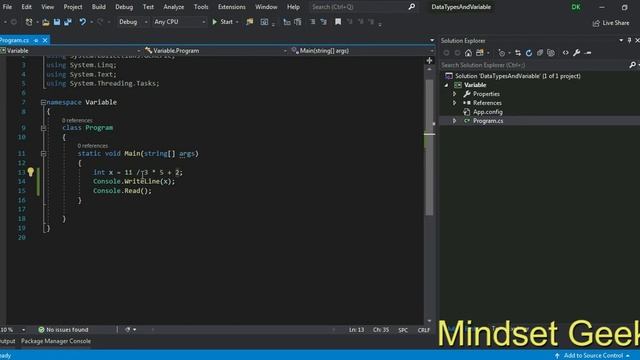Screen dimensions: 640x360
Task: Open the Any CPU platform dropdown
Action: [179, 22]
